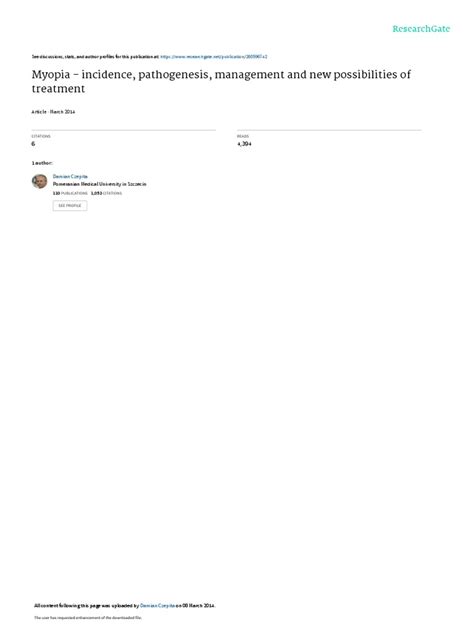Click the article citations count of 6

click(x=33, y=143)
